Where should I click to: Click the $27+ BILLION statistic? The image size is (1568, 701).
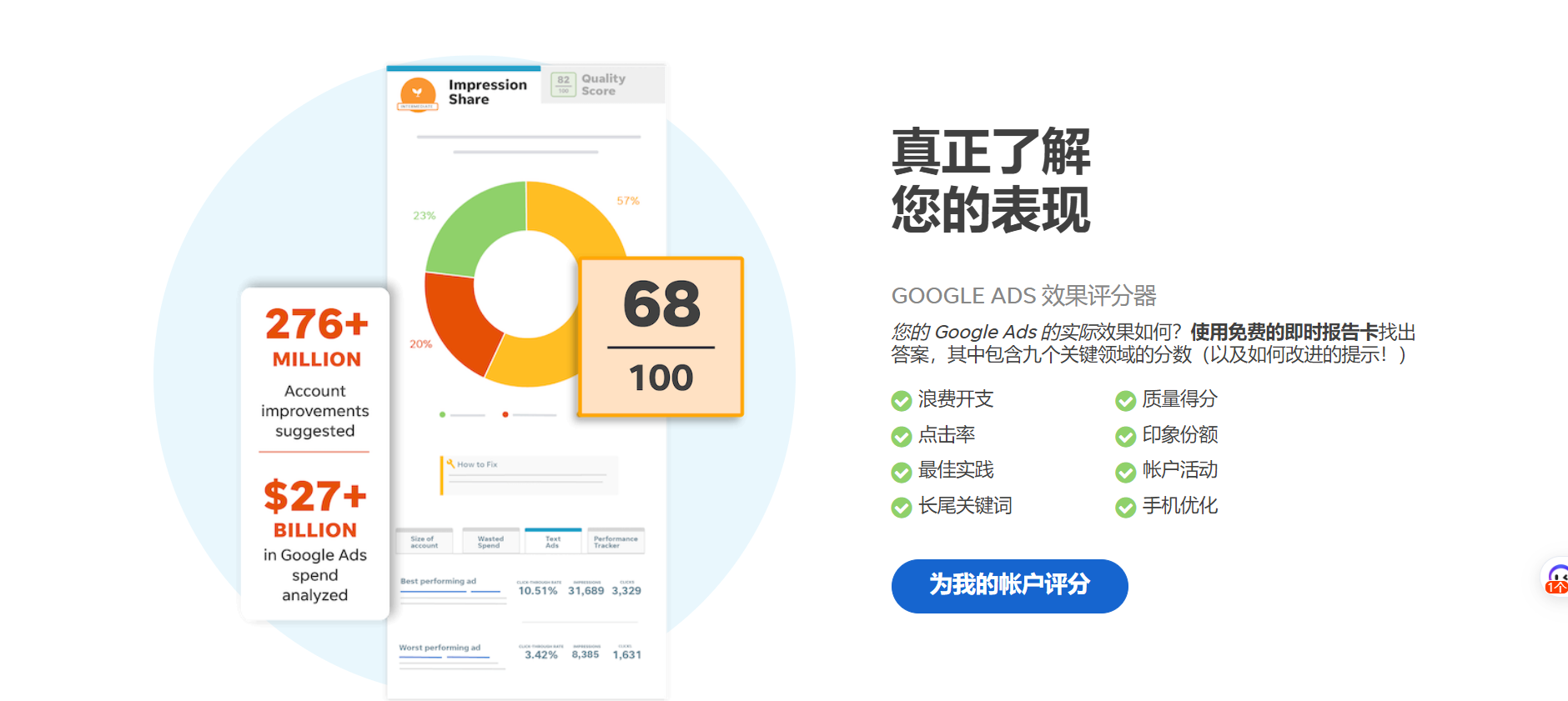point(315,508)
